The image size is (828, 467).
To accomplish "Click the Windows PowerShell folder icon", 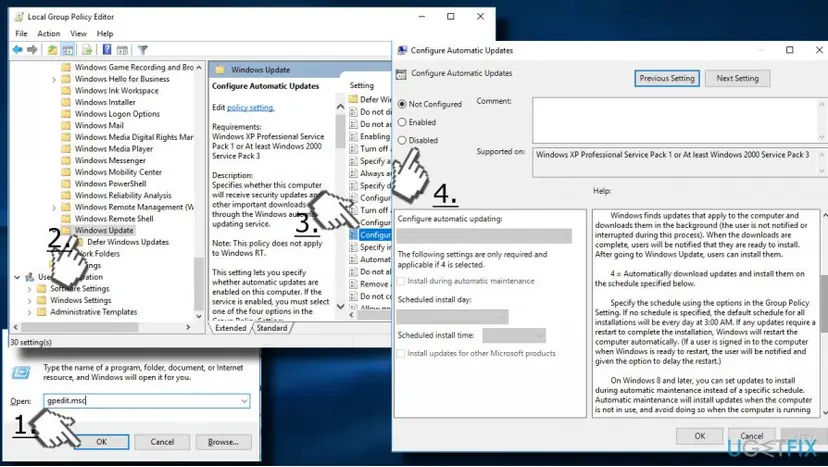I will (66, 183).
